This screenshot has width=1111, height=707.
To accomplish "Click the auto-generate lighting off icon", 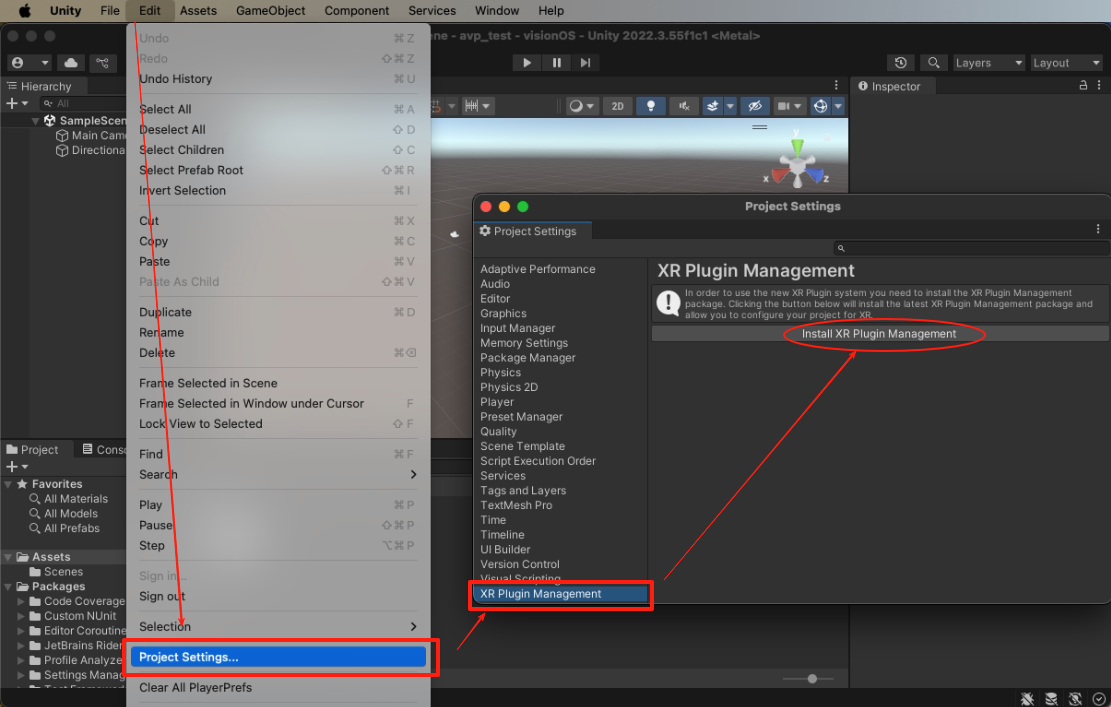I will pos(1076,698).
